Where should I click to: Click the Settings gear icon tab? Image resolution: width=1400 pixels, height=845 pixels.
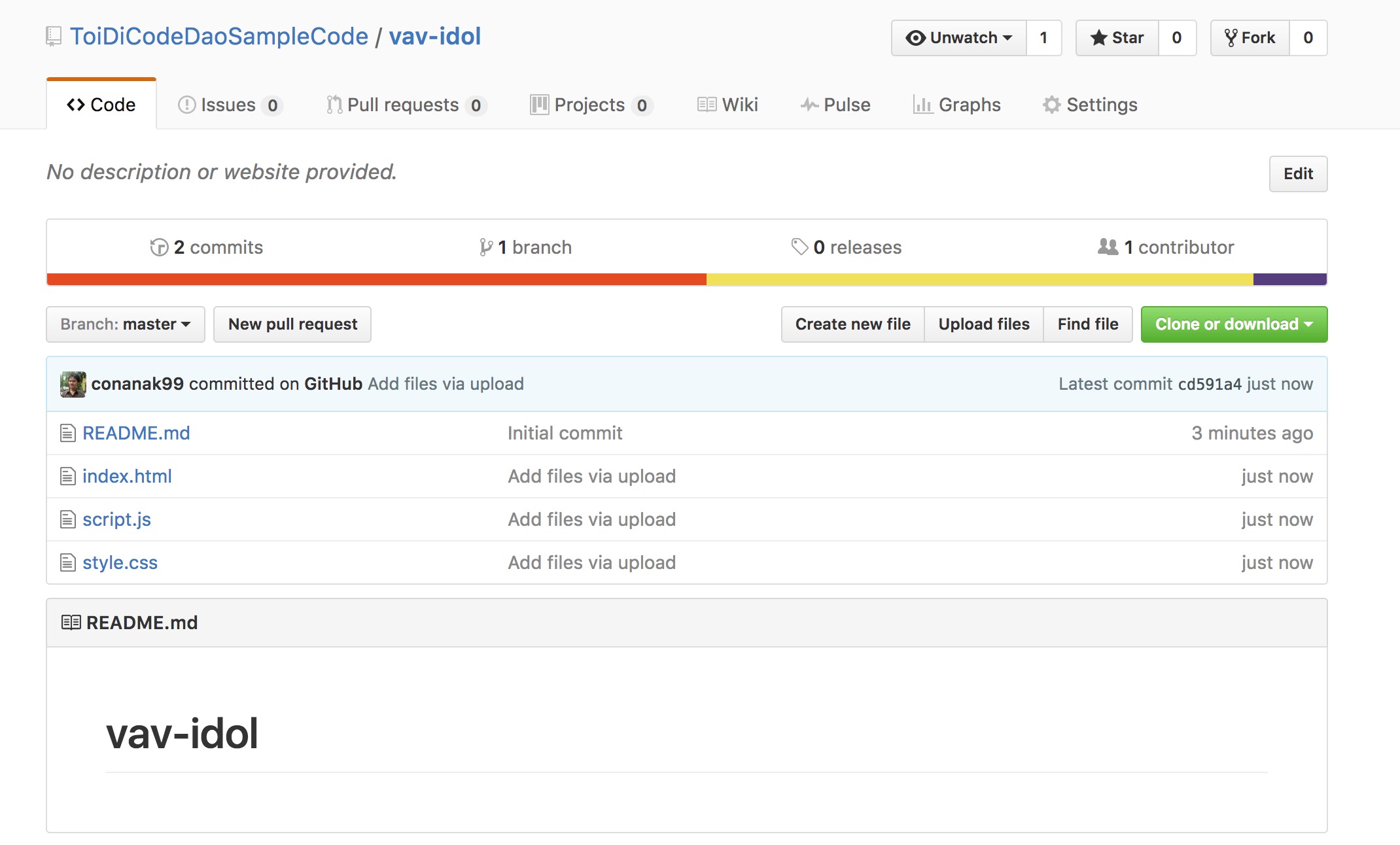(1051, 105)
